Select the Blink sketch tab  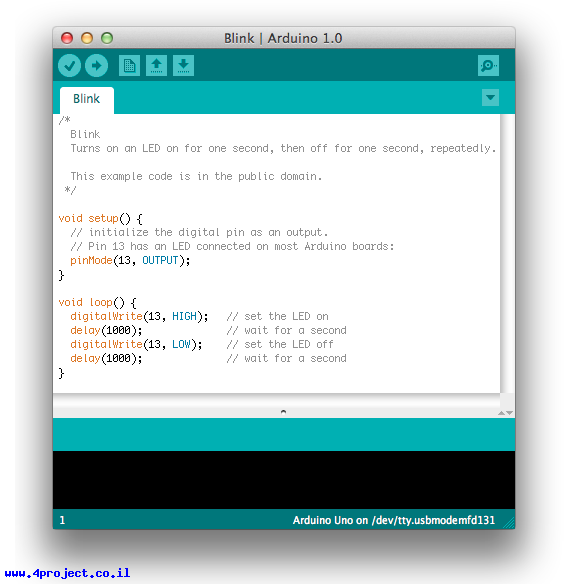tap(87, 99)
